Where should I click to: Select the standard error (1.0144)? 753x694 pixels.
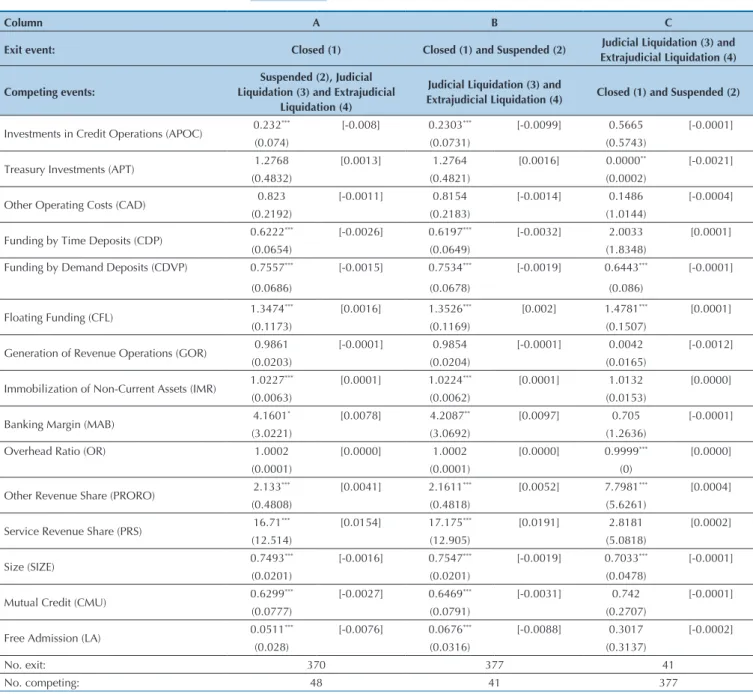click(x=626, y=214)
